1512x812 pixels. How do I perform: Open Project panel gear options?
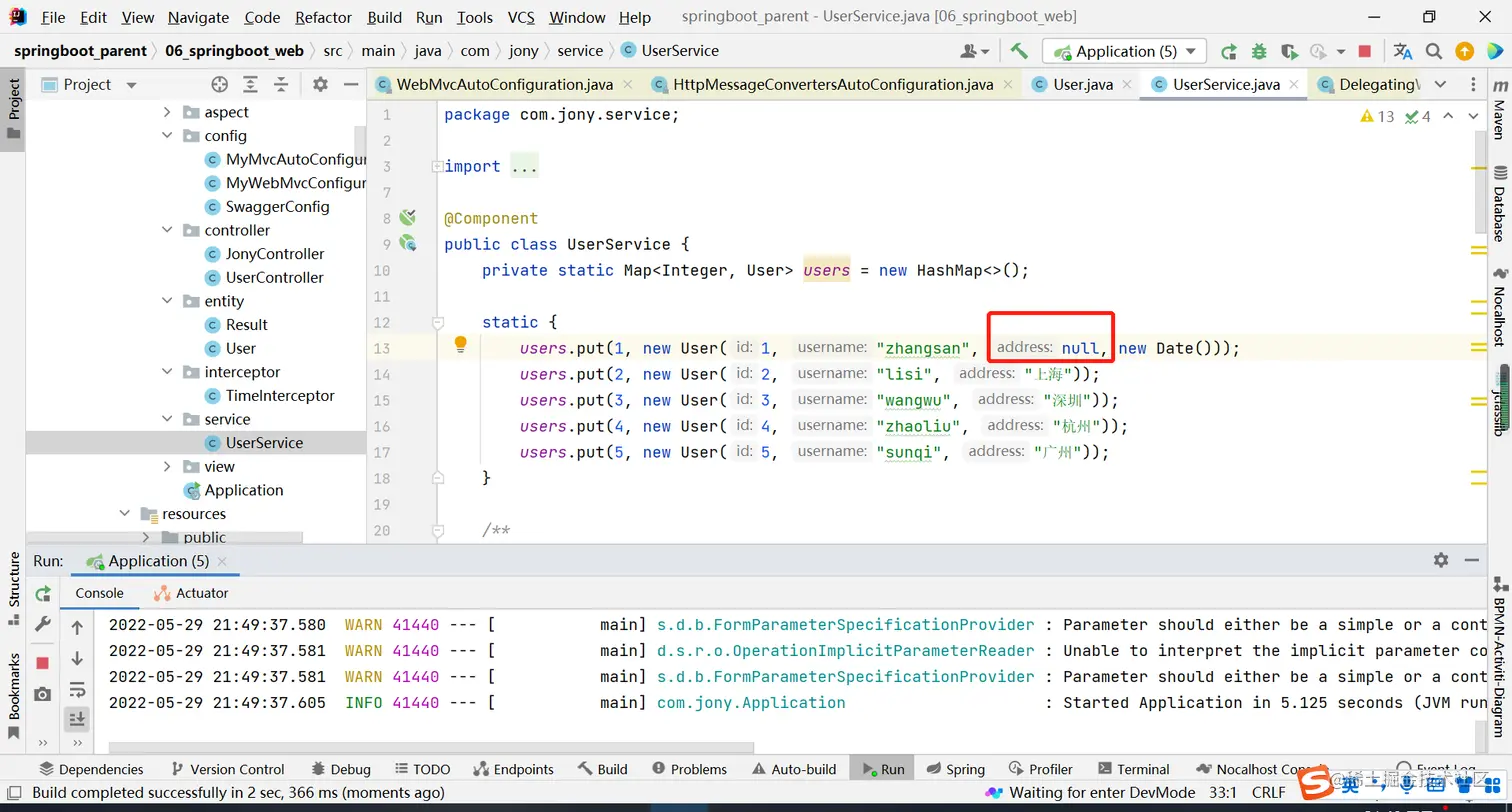[x=320, y=85]
